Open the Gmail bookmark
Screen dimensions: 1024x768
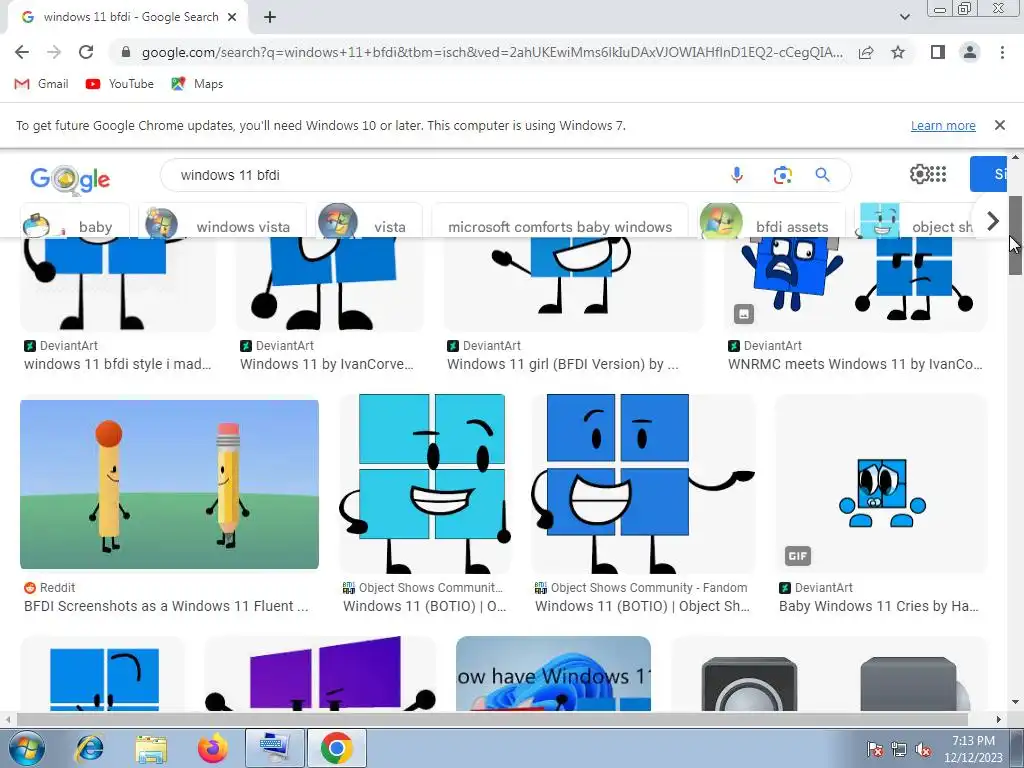[41, 84]
